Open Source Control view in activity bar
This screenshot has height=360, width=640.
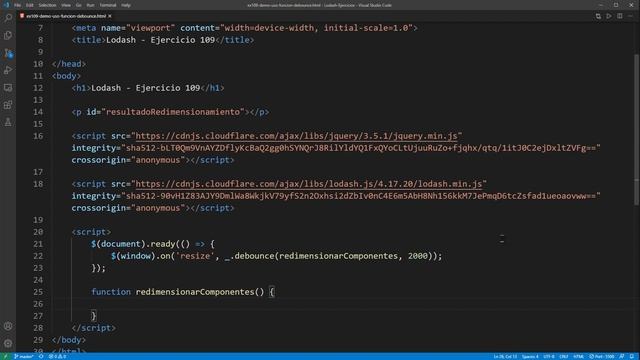pos(8,53)
